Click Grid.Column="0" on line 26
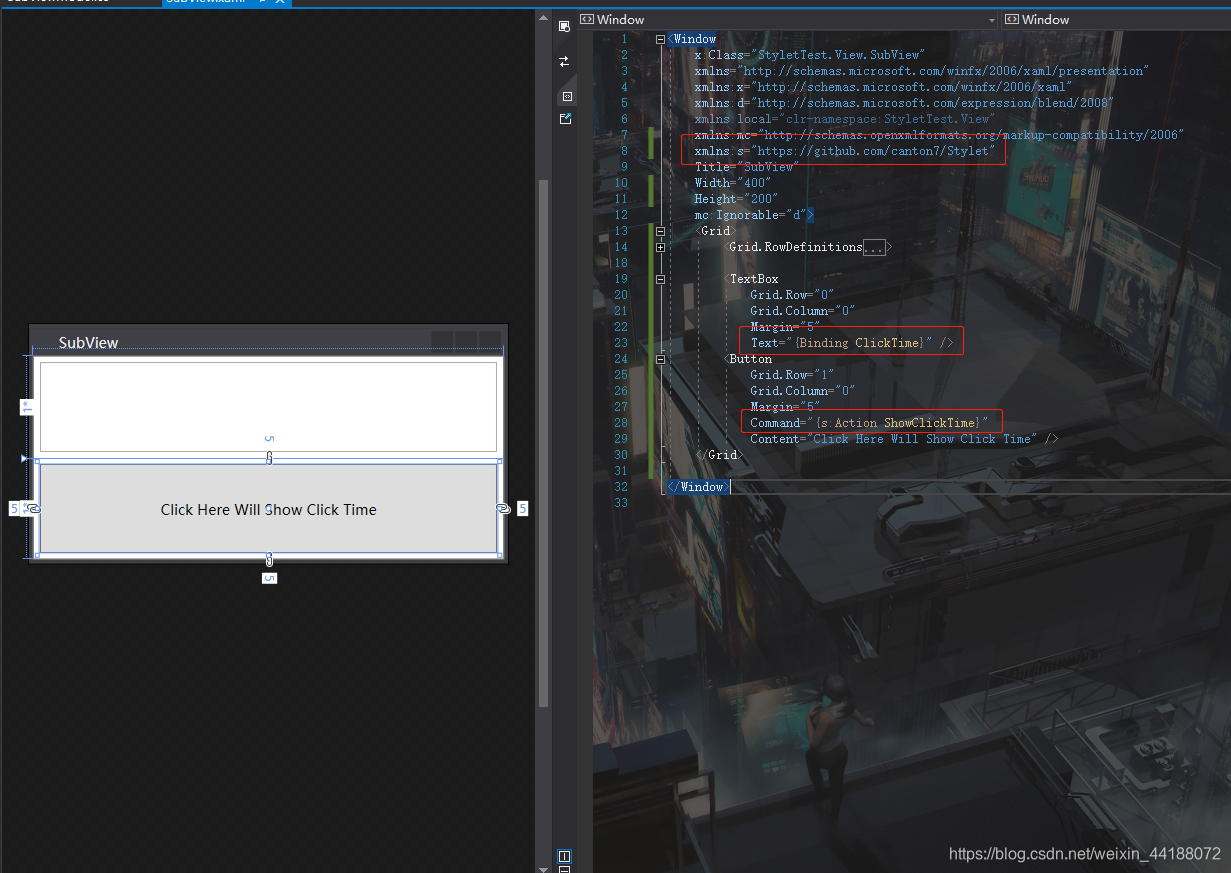 [x=802, y=391]
